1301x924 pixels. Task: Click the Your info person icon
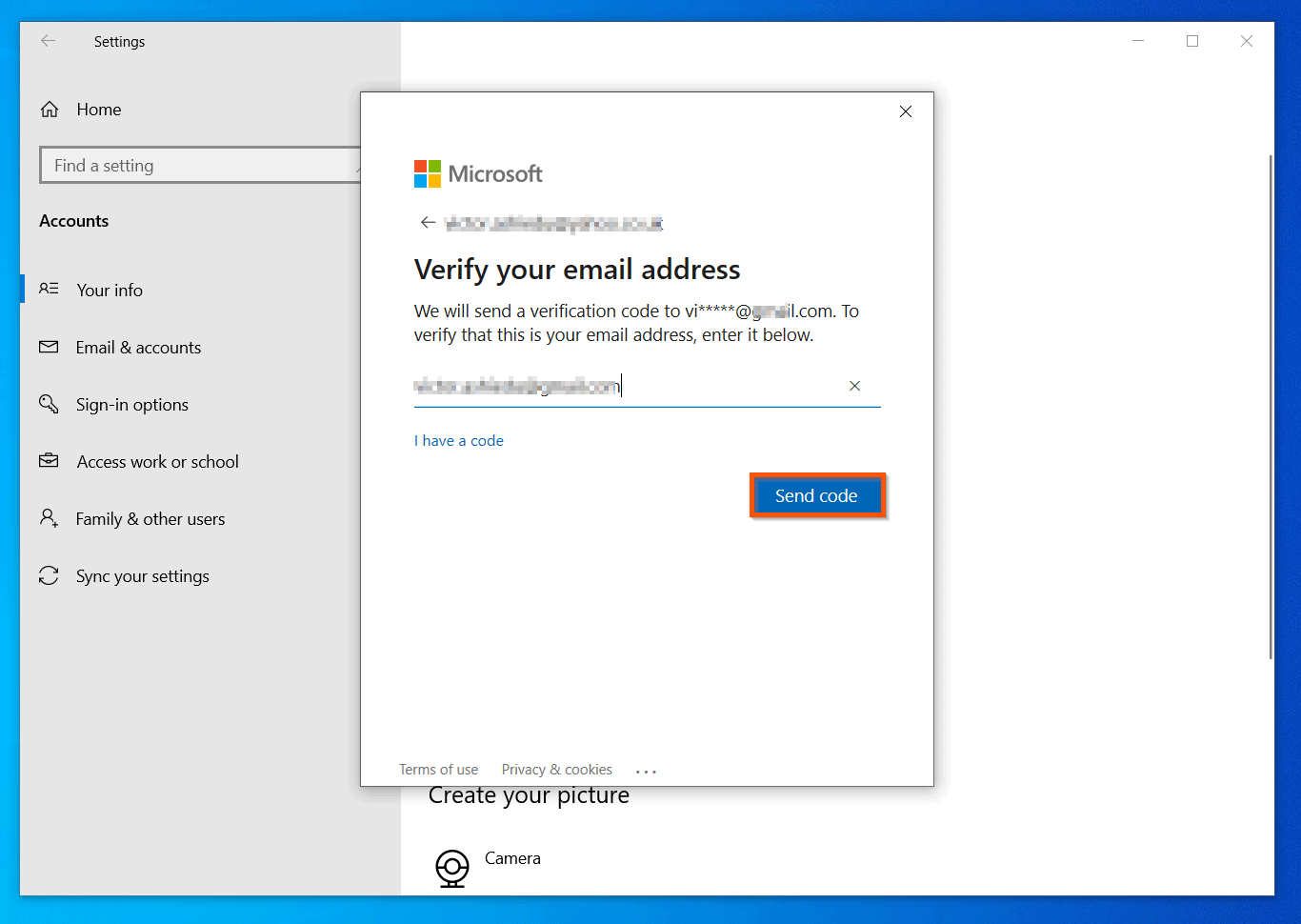click(x=49, y=289)
